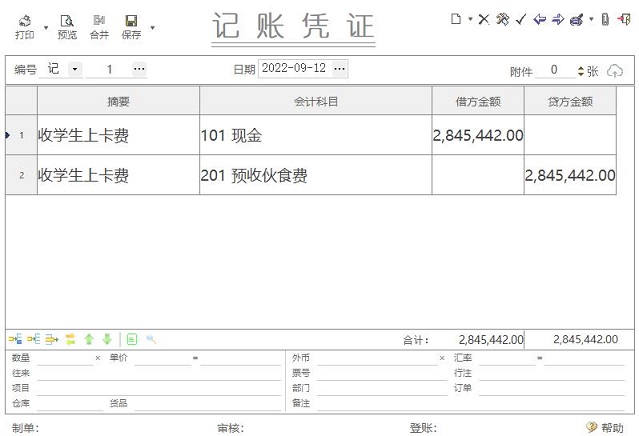The height and width of the screenshot is (436, 639).
Task: Click the voucher number field showing 1
Action: [x=109, y=69]
